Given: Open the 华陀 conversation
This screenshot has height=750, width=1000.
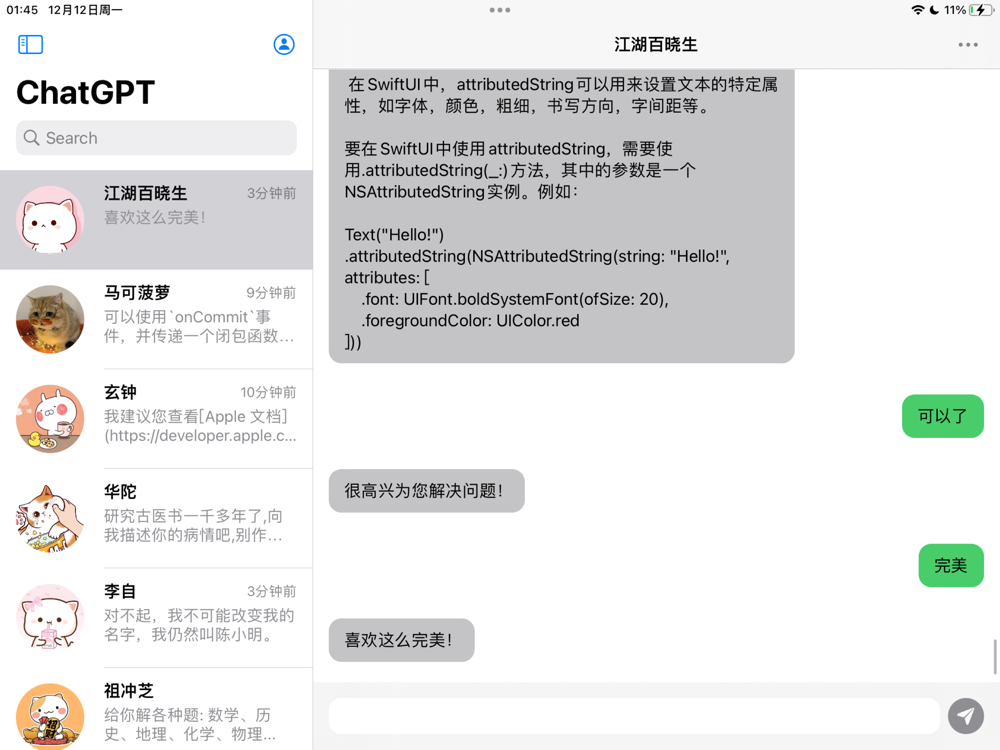Looking at the screenshot, I should tap(156, 518).
